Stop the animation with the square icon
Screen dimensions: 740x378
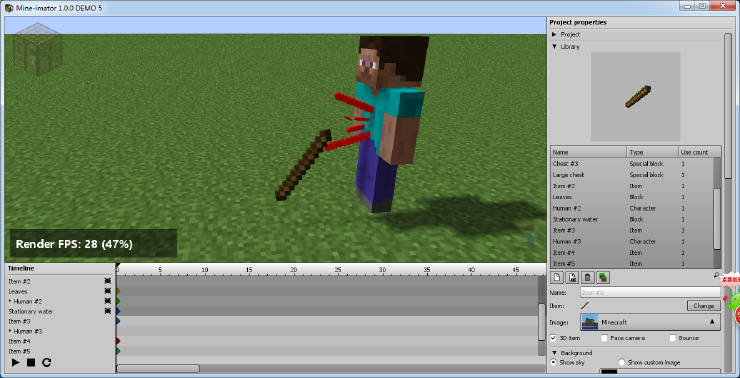click(31, 362)
